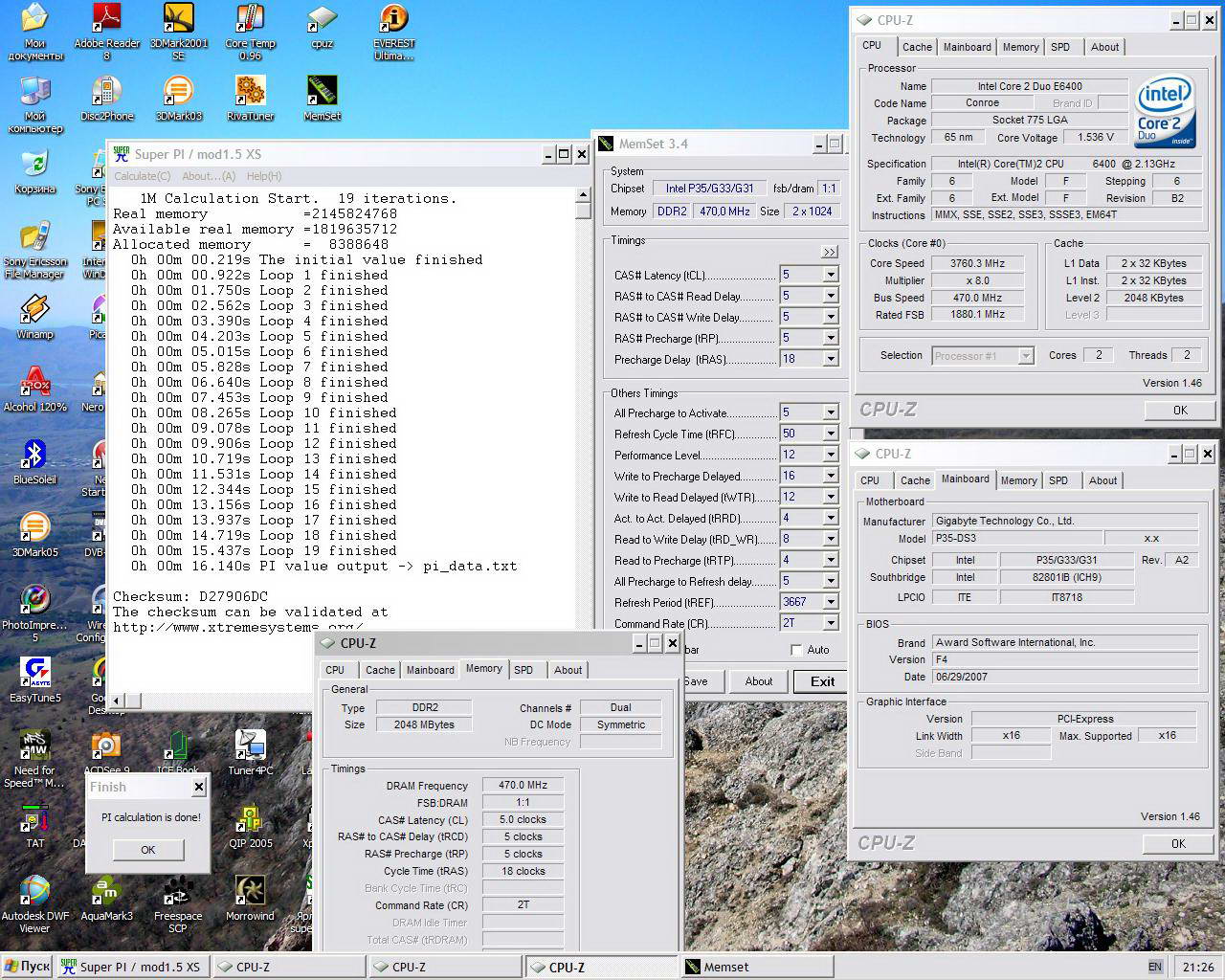Launch Need for Speed desktop shortcut
1225x980 pixels.
click(34, 759)
